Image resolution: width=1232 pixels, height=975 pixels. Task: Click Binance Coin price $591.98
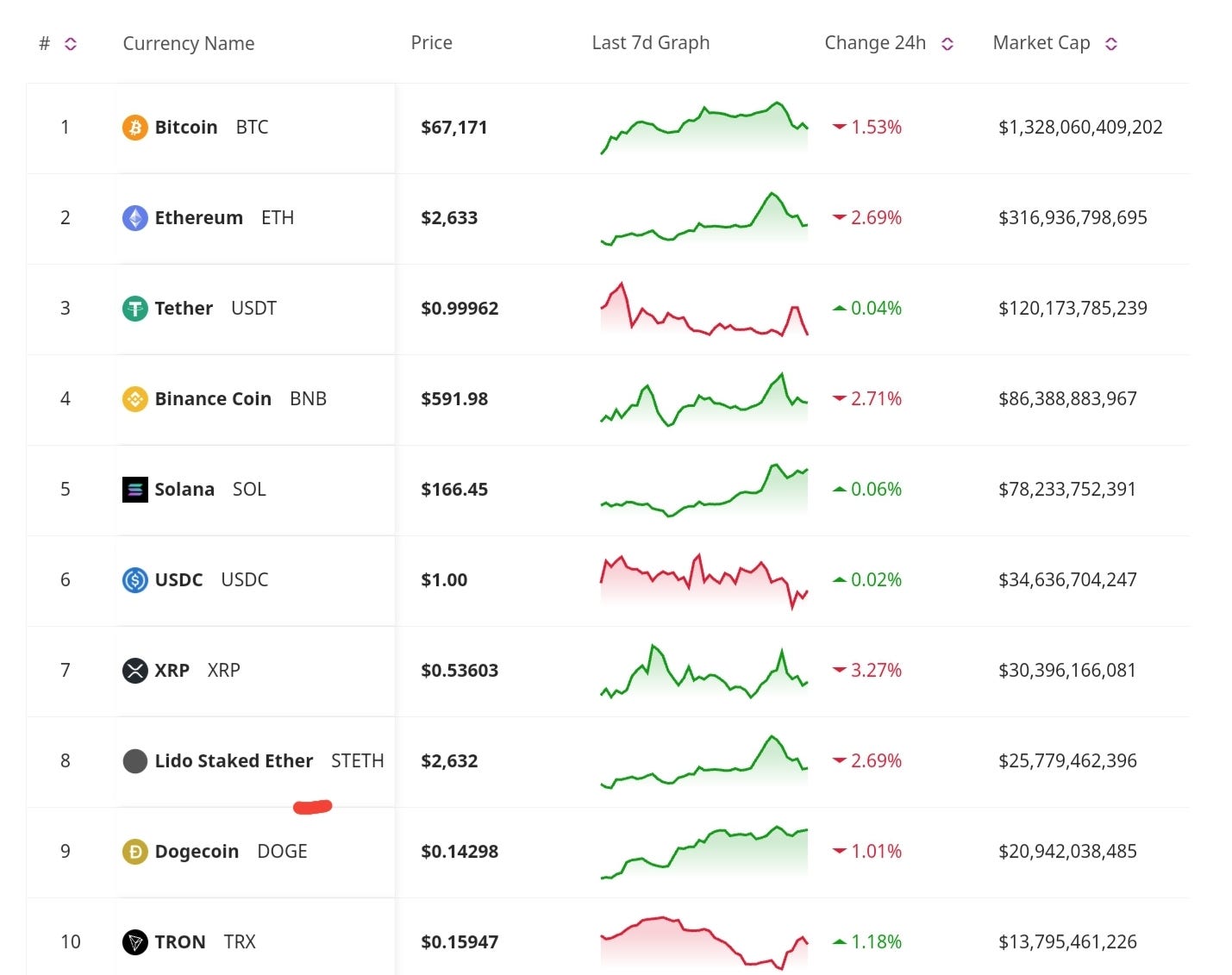[453, 399]
